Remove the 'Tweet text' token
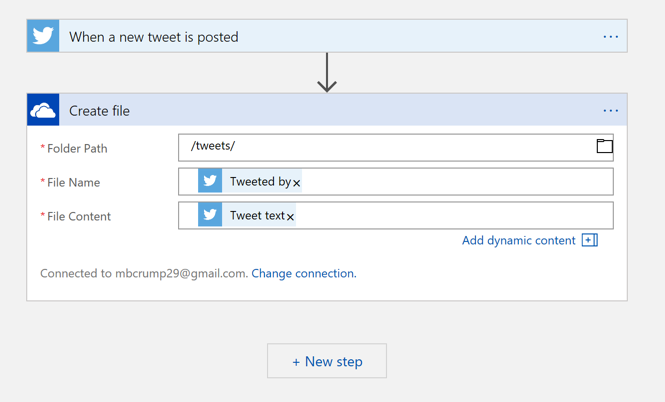 point(291,217)
